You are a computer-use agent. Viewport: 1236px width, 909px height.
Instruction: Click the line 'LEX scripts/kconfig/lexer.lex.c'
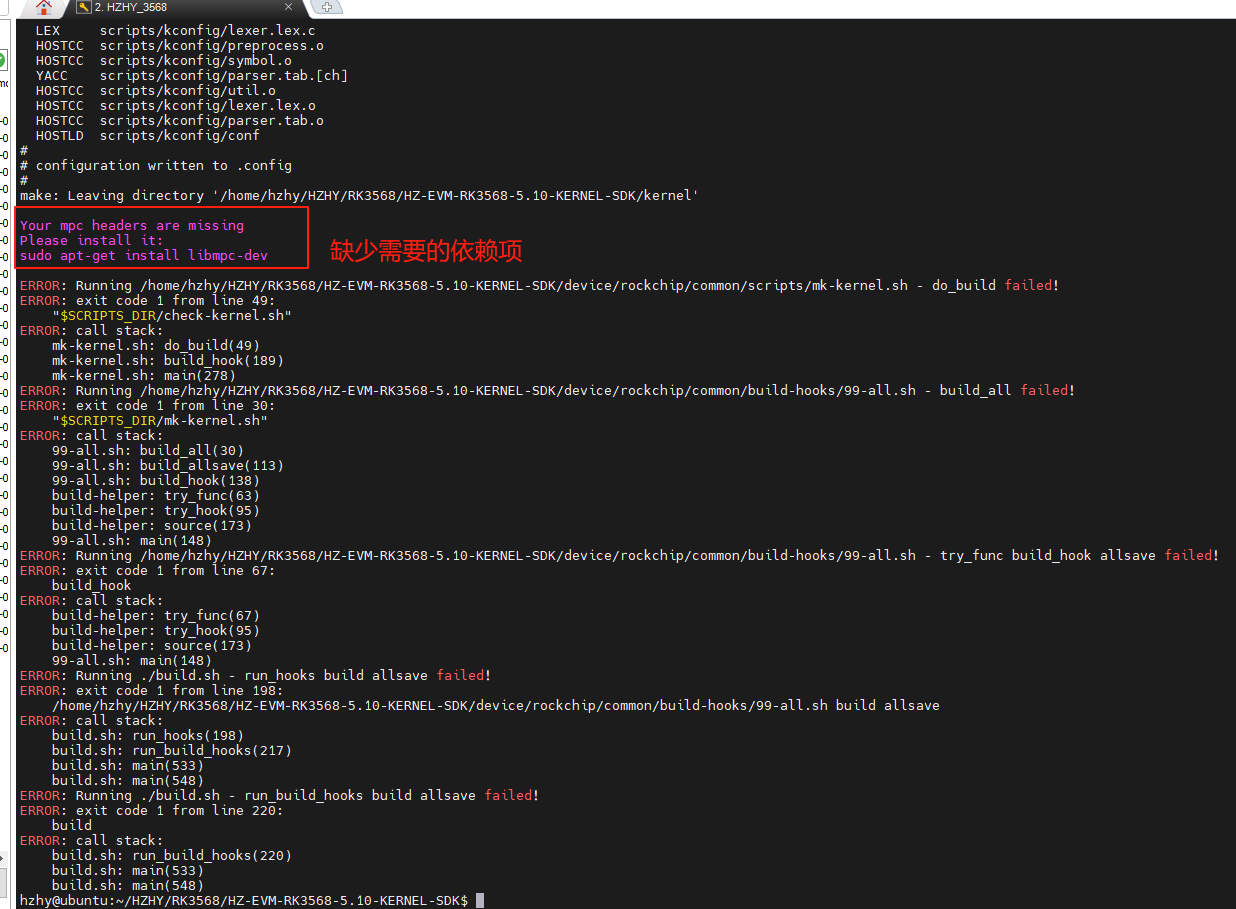click(x=175, y=31)
